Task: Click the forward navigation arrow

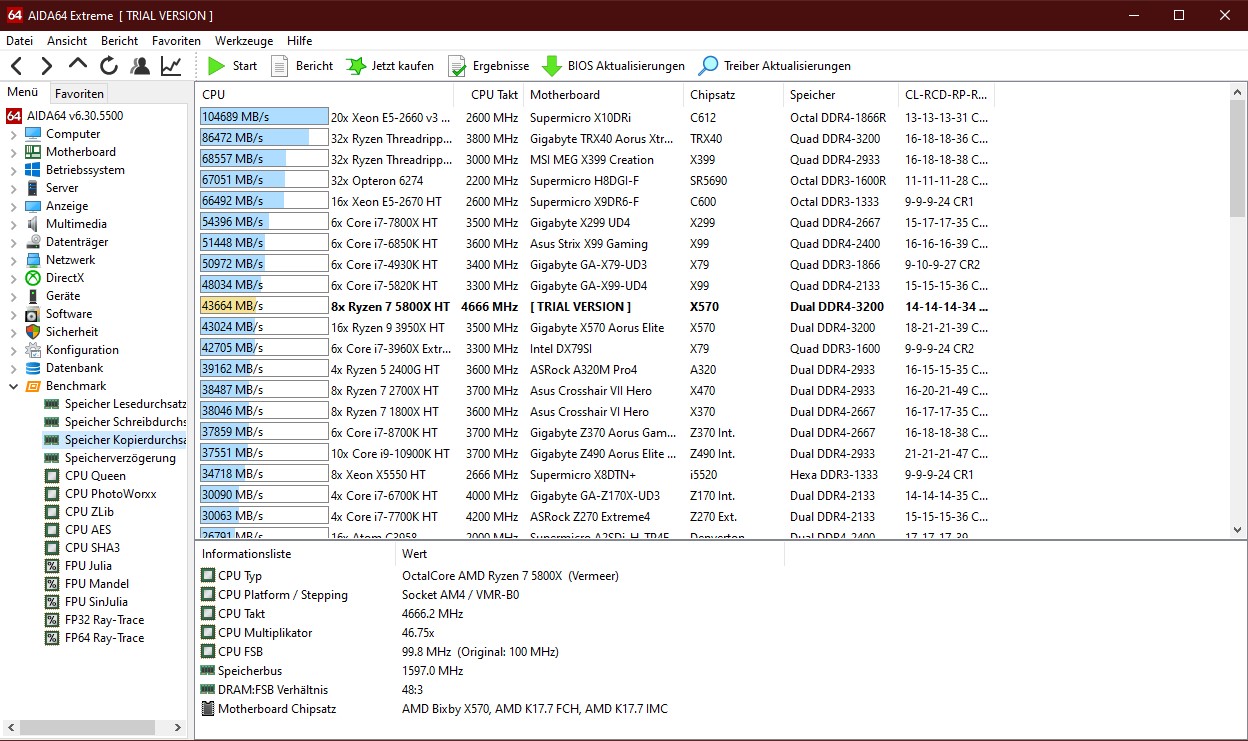Action: [x=46, y=66]
